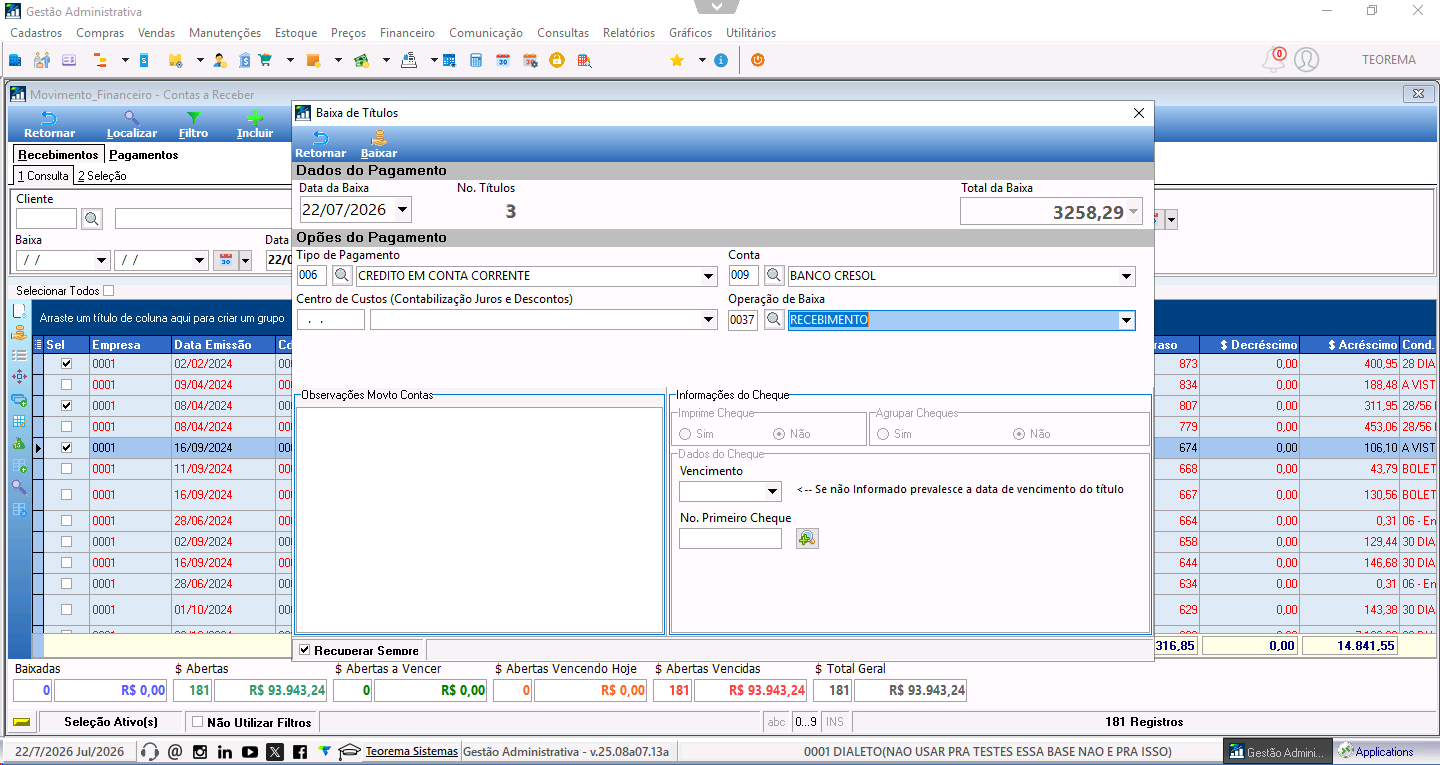Check the Selecionar Todos checkbox
This screenshot has height=765, width=1440.
109,291
